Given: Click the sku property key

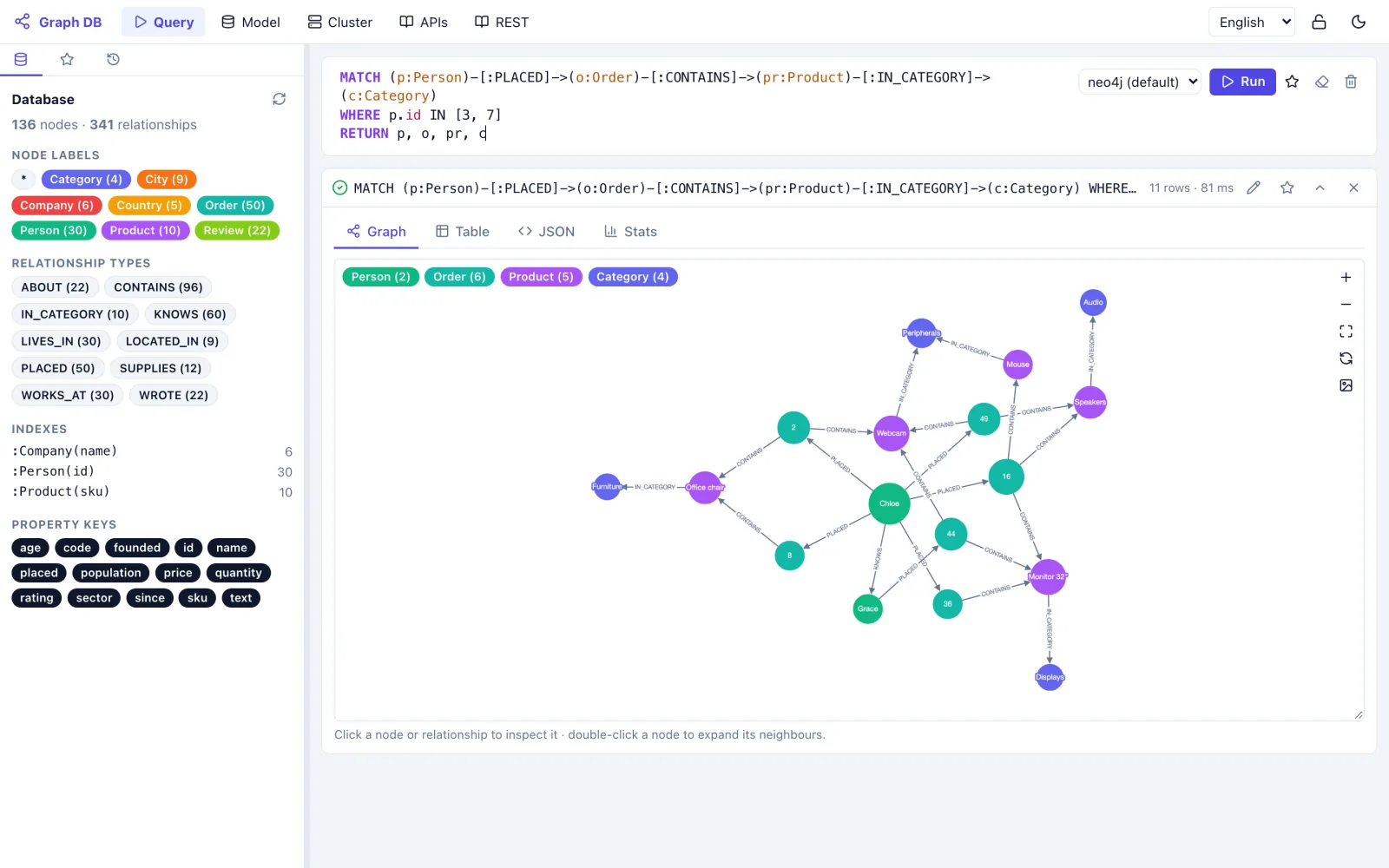Looking at the screenshot, I should (197, 598).
